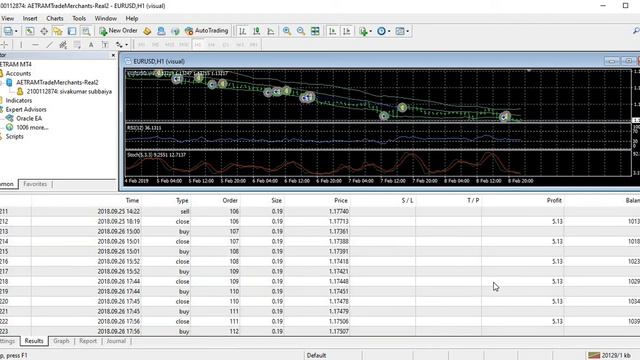Select the Results tab

click(x=33, y=341)
